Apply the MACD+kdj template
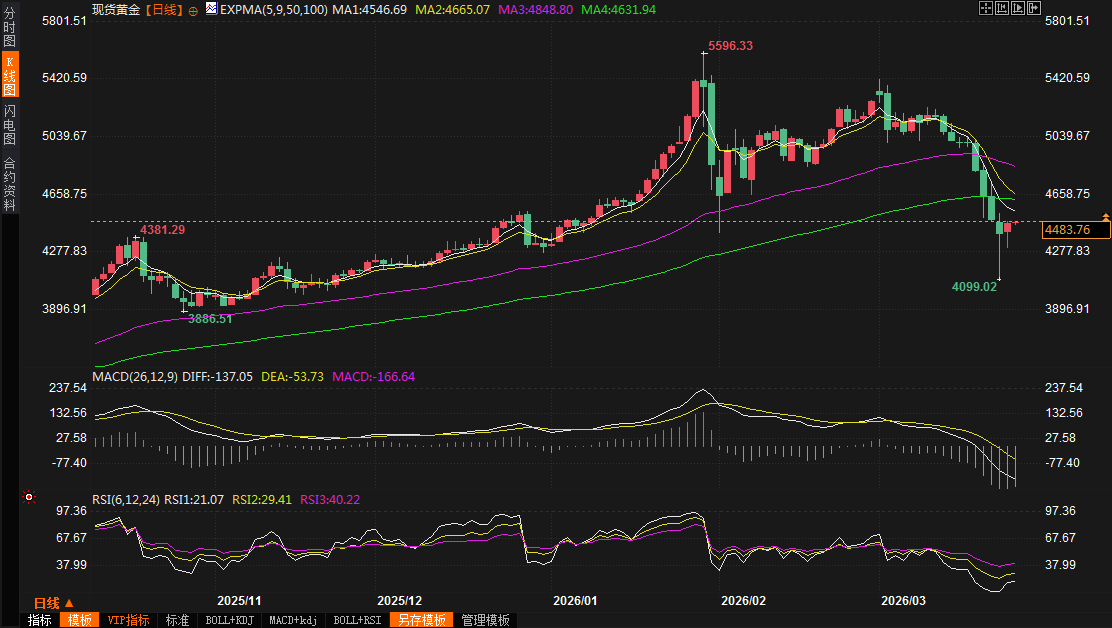Image resolution: width=1112 pixels, height=628 pixels. pyautogui.click(x=294, y=620)
